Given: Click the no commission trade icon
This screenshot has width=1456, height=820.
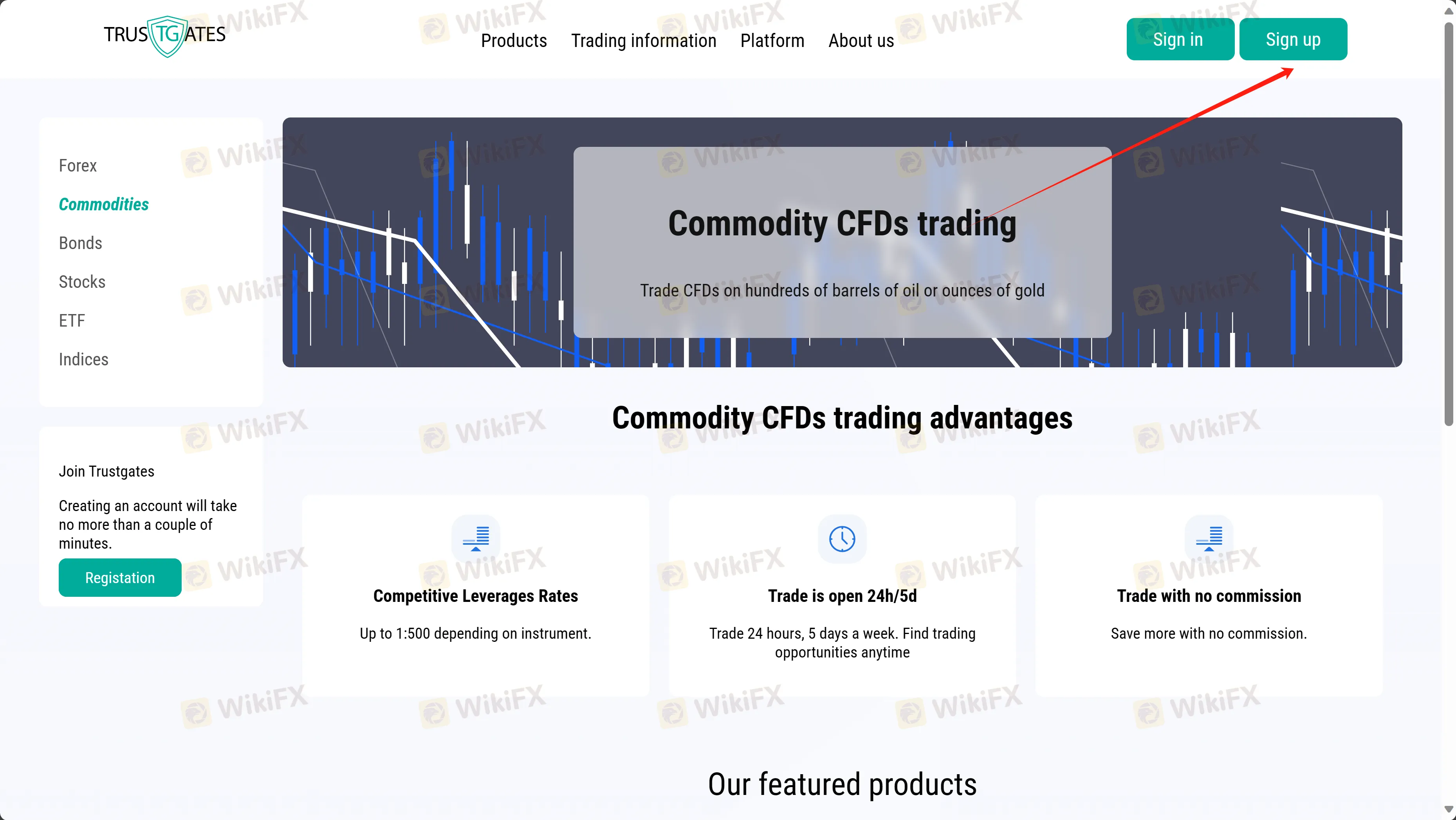Looking at the screenshot, I should 1209,538.
